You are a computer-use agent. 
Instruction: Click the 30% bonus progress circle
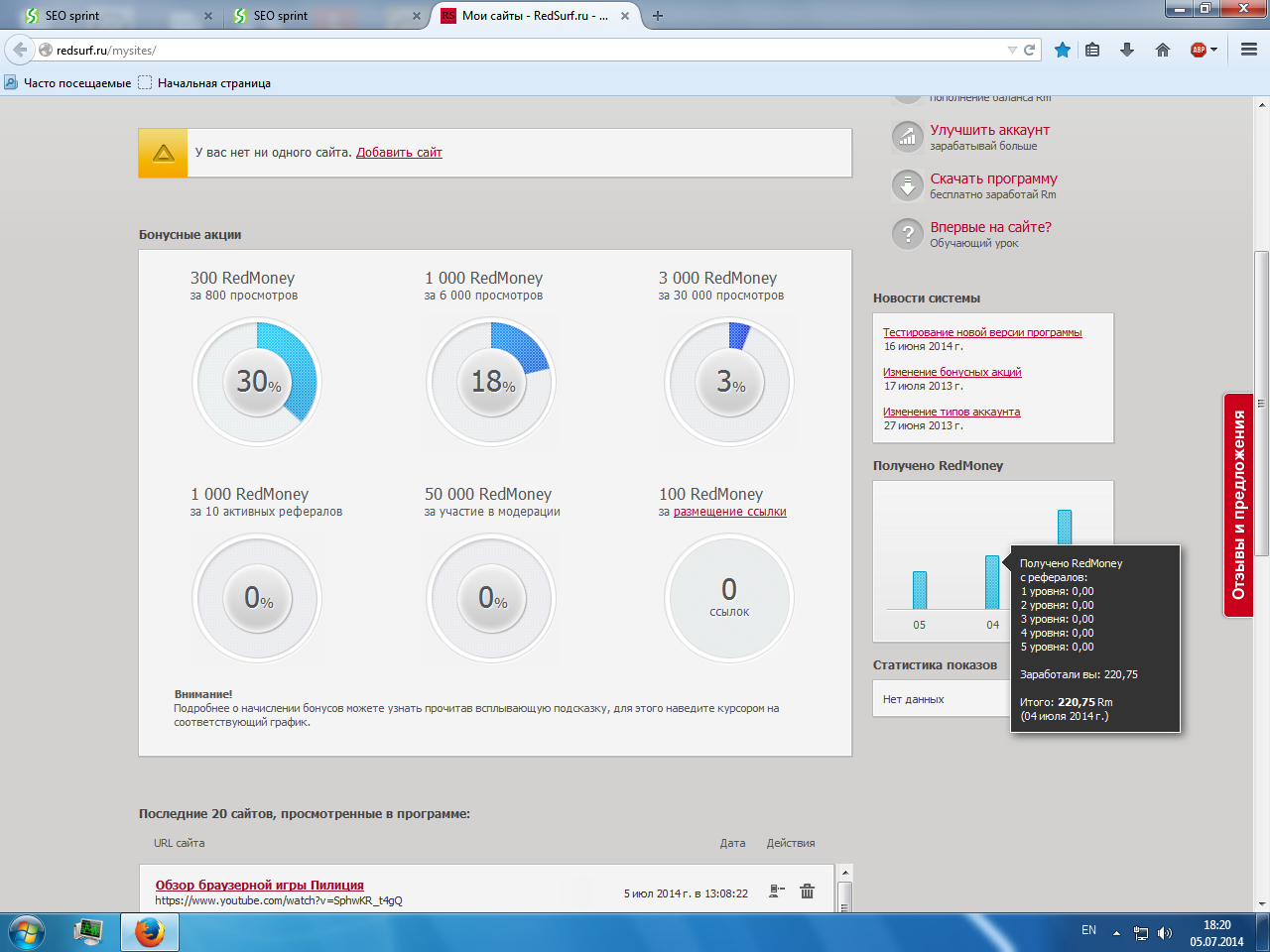[x=257, y=382]
